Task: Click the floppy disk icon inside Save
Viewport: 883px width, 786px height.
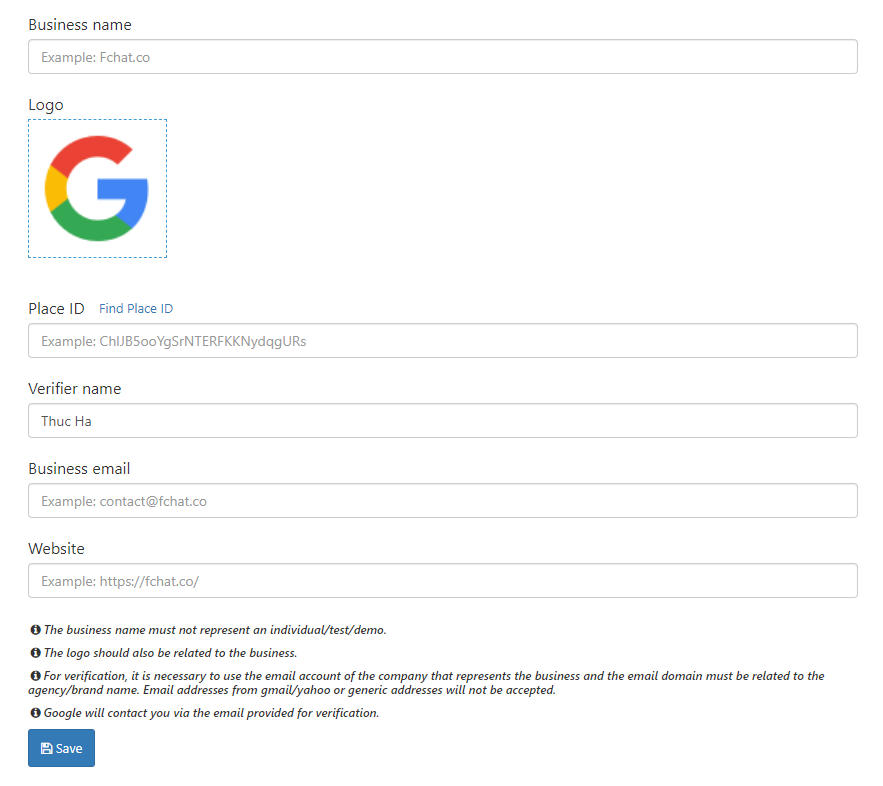Action: (47, 748)
